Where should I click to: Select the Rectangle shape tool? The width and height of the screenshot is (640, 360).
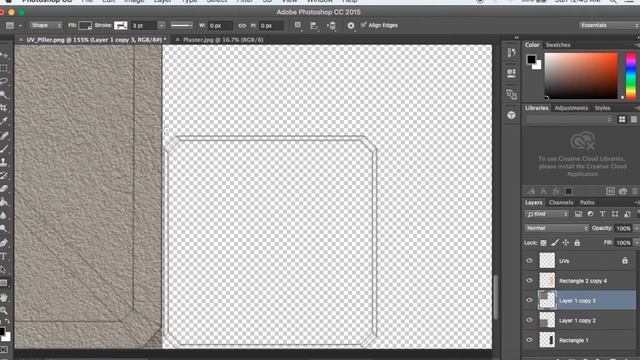pyautogui.click(x=4, y=283)
